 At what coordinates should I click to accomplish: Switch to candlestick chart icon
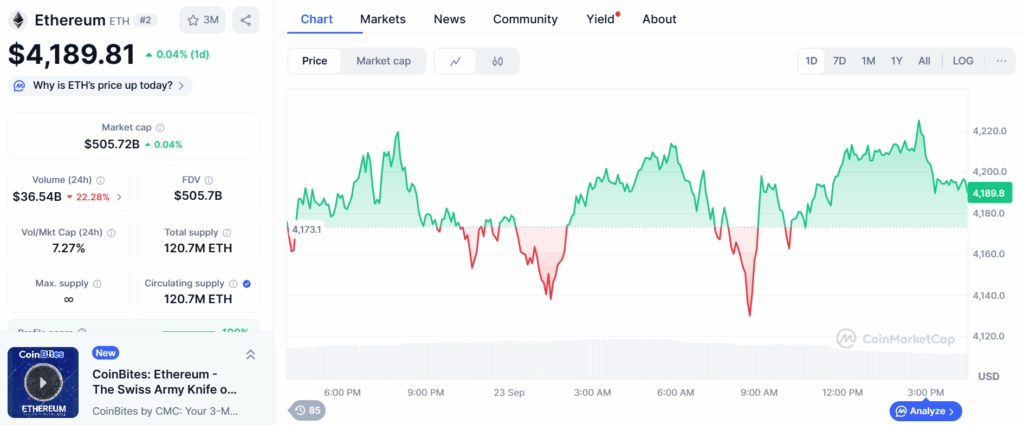point(498,61)
